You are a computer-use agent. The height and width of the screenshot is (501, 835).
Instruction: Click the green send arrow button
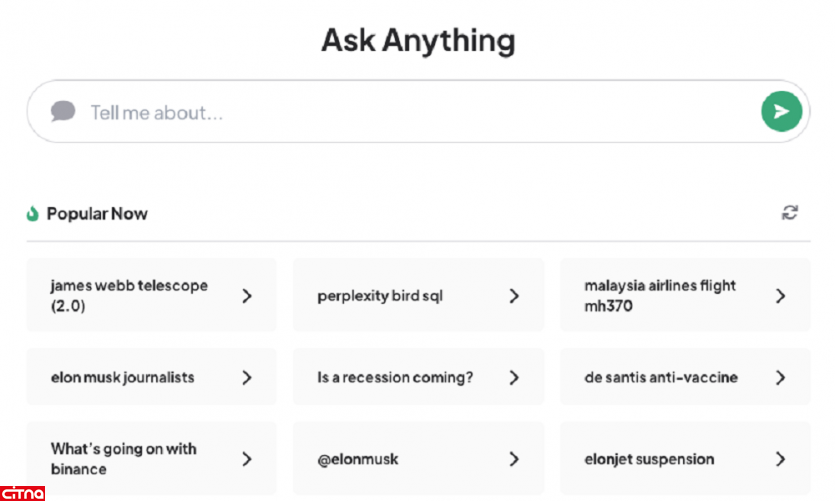tap(781, 112)
